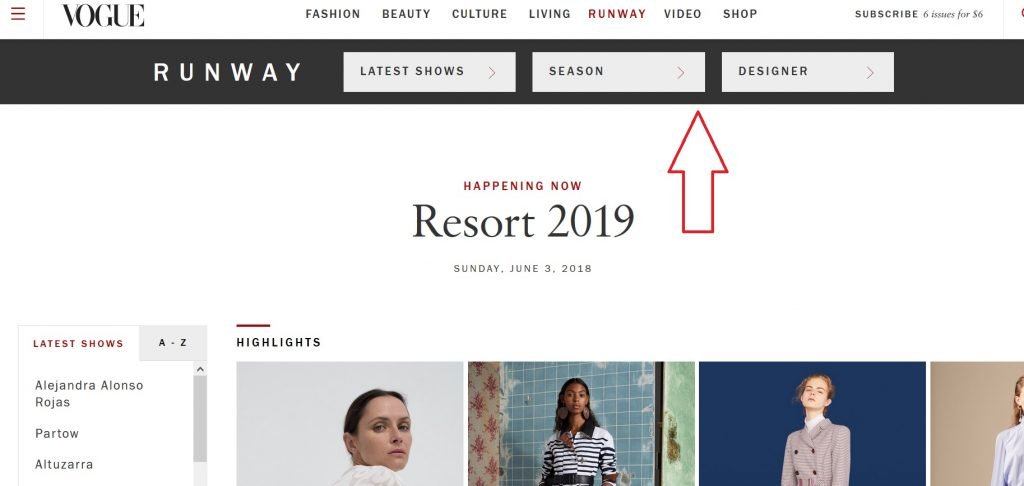
Task: Select the Living menu item
Action: [x=550, y=14]
